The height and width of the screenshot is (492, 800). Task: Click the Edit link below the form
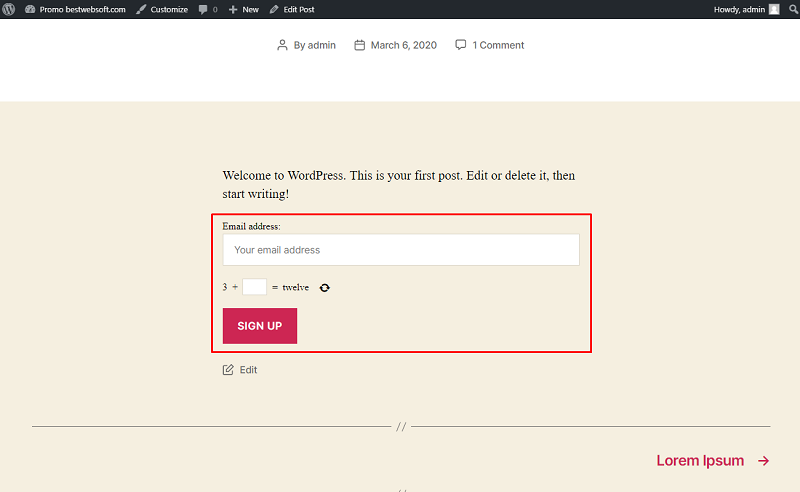pyautogui.click(x=248, y=370)
